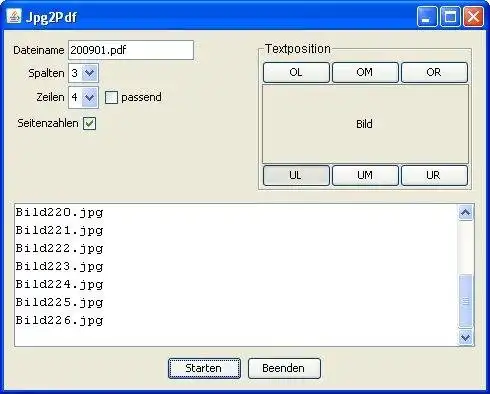
Task: Click the scrollbar down arrow
Action: pos(465,337)
